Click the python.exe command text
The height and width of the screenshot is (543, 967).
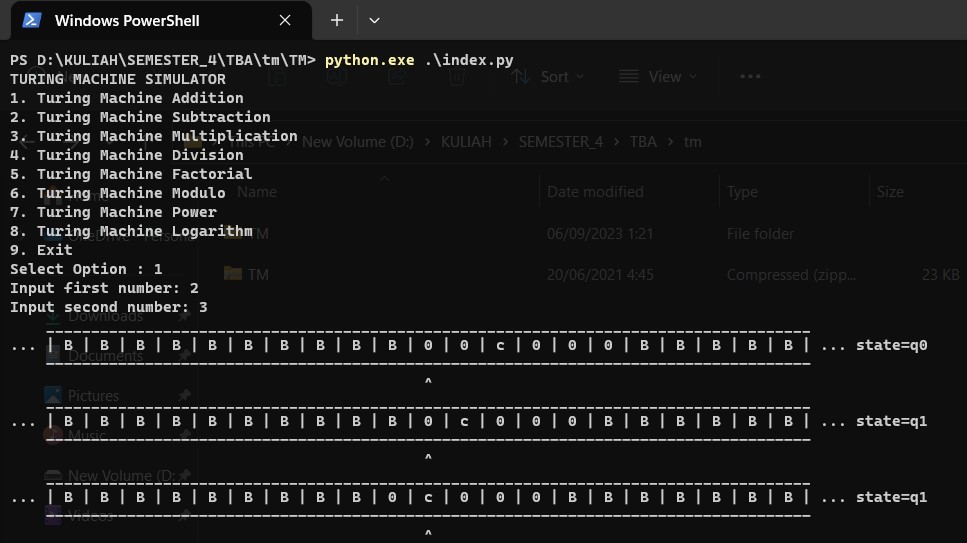tap(369, 60)
